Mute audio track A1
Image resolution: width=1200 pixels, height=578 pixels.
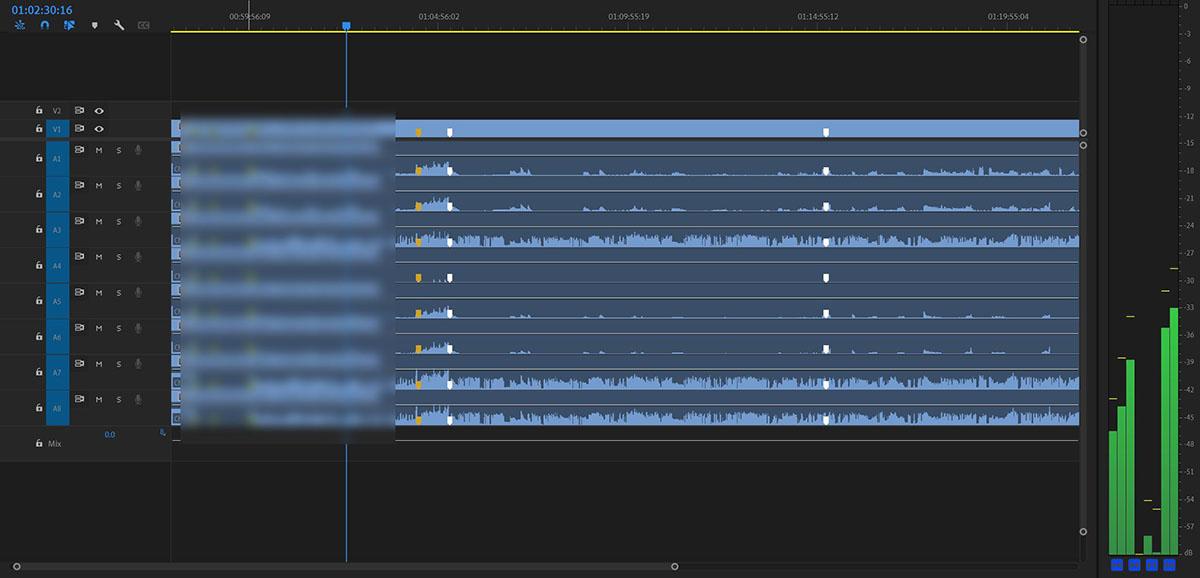point(99,150)
